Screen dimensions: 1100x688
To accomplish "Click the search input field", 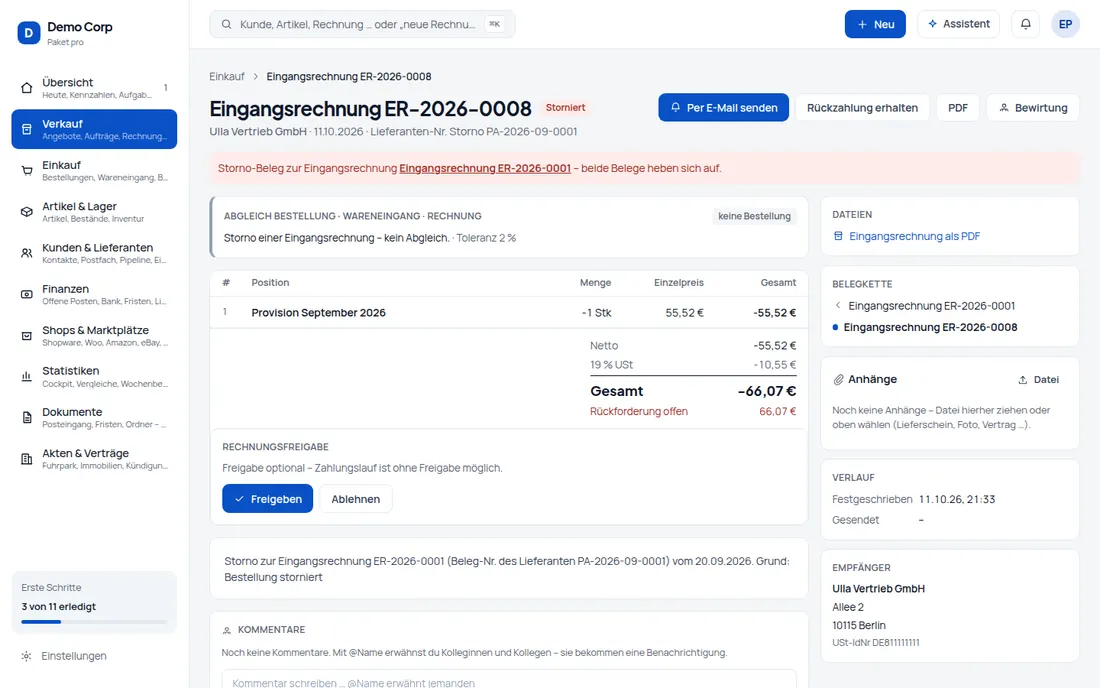I will [x=362, y=25].
